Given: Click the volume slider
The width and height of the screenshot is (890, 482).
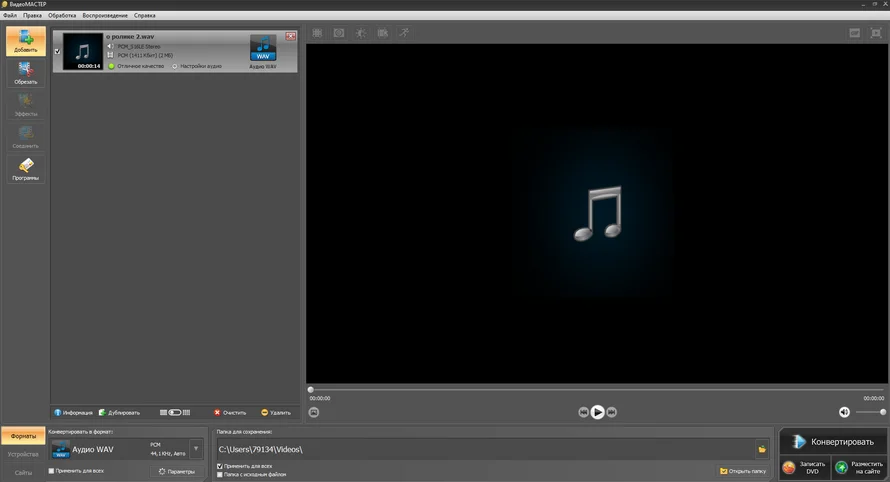Looking at the screenshot, I should click(x=870, y=412).
